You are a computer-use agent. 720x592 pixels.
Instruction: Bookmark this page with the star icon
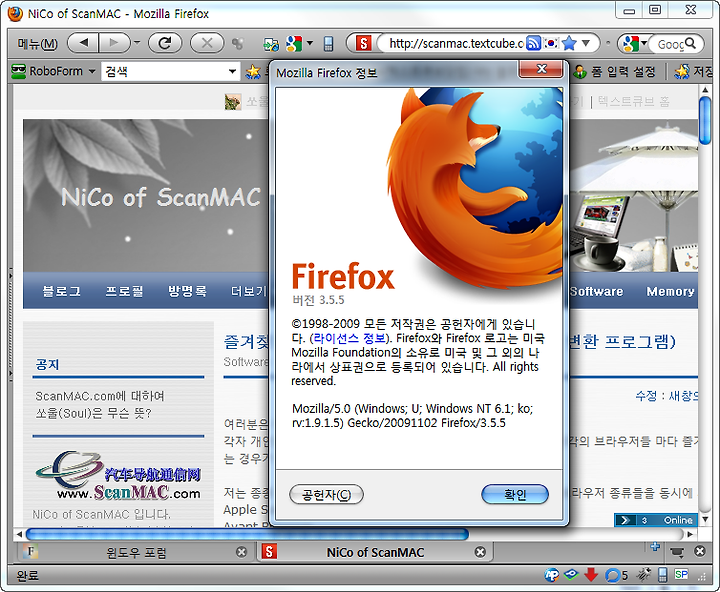(569, 43)
